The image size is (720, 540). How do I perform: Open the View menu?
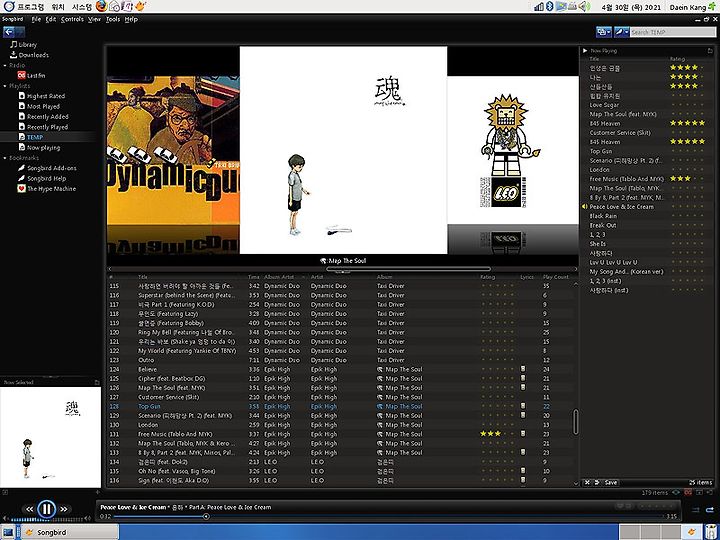point(94,19)
